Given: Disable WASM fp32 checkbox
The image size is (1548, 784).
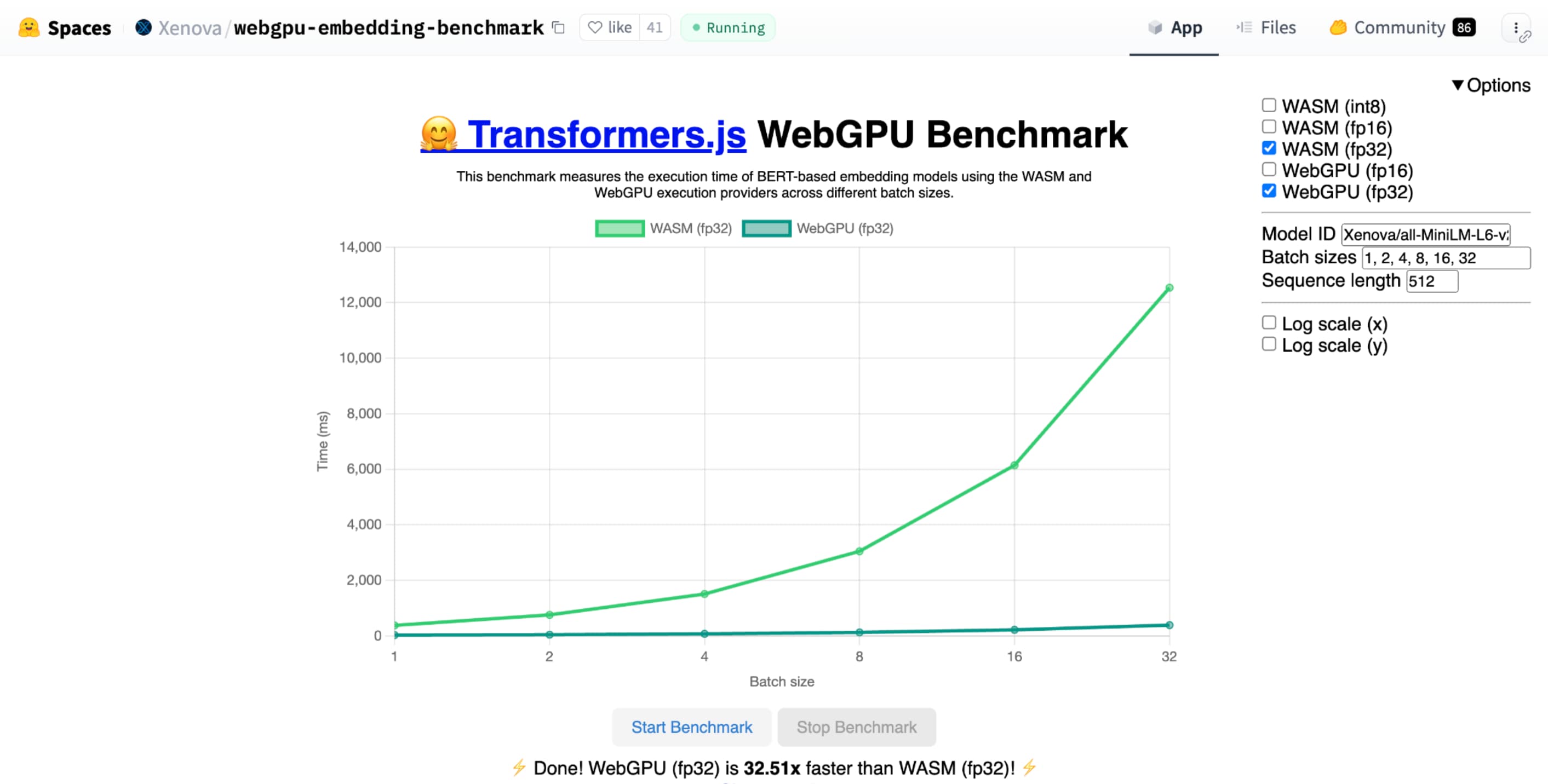Looking at the screenshot, I should pos(1269,148).
